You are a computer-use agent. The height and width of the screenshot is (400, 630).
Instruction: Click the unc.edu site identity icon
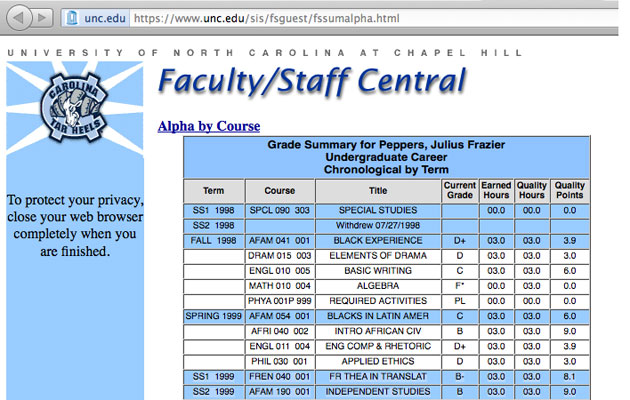click(x=72, y=18)
